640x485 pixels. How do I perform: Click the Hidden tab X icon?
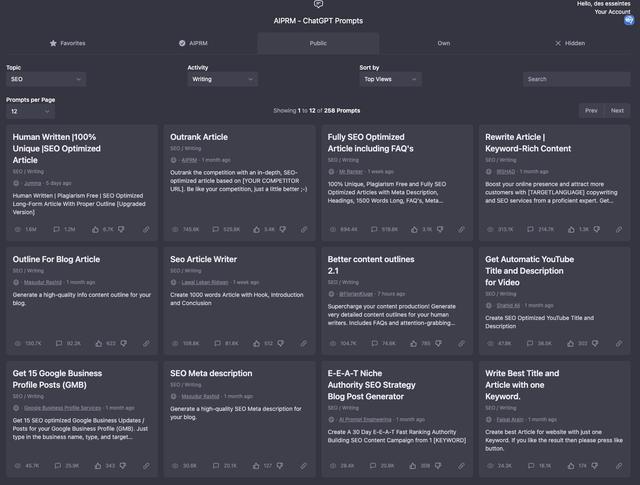(558, 43)
